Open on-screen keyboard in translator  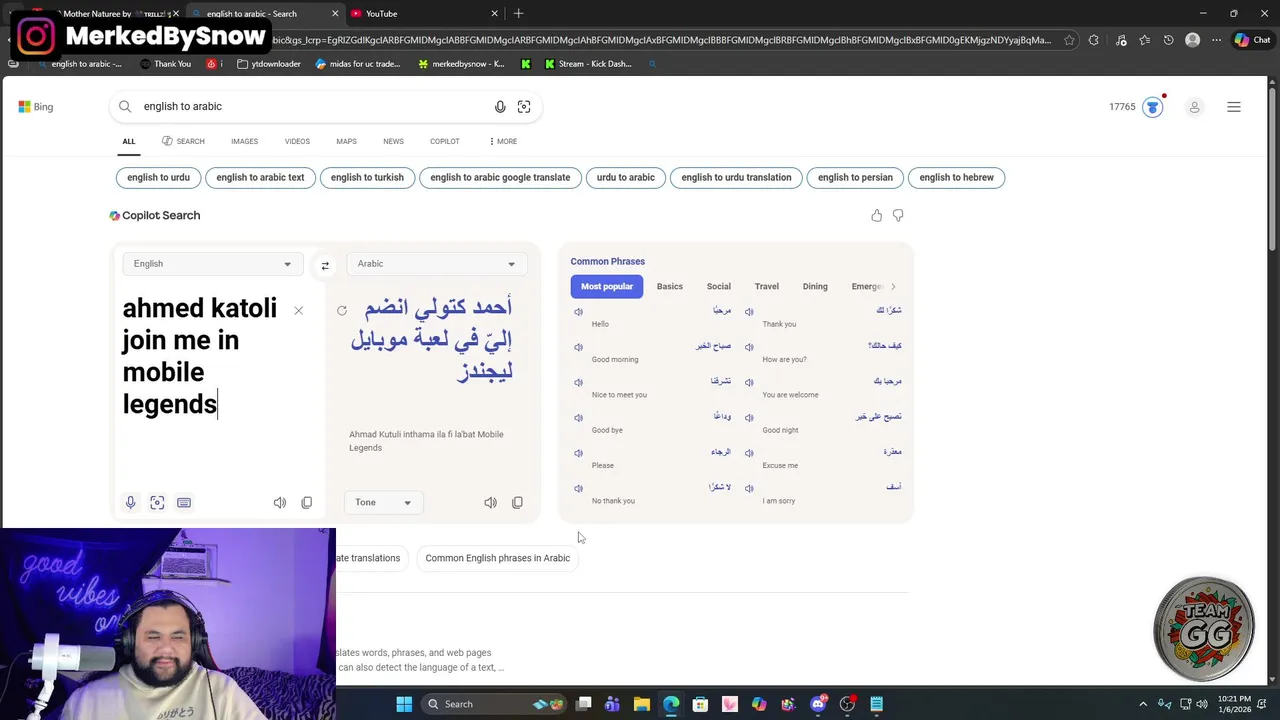[184, 502]
